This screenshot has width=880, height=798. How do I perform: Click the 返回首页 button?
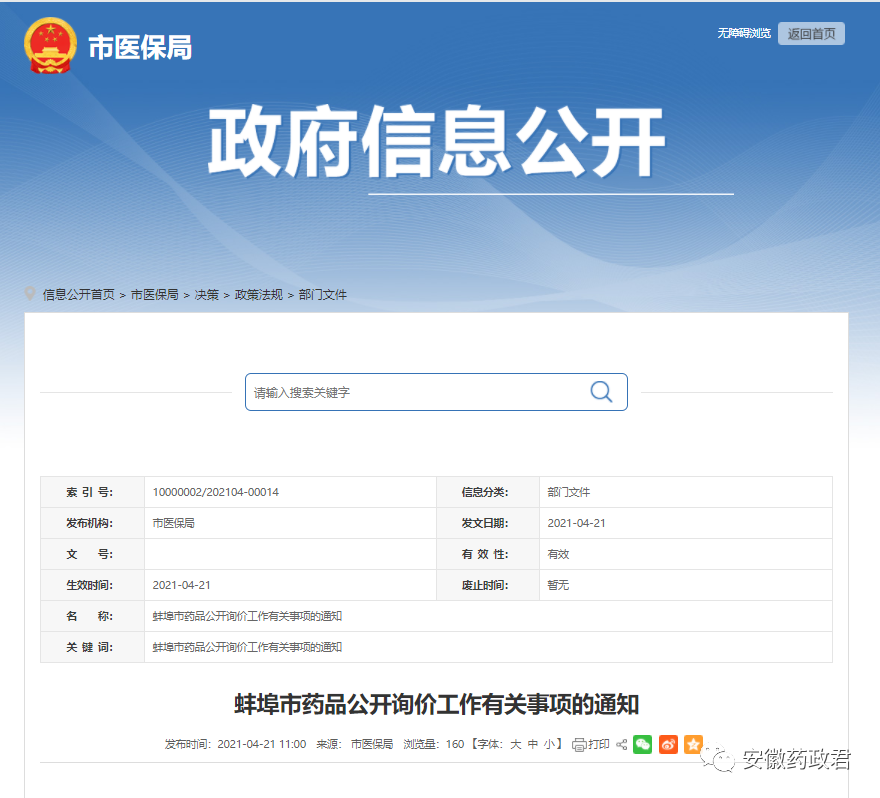click(811, 34)
